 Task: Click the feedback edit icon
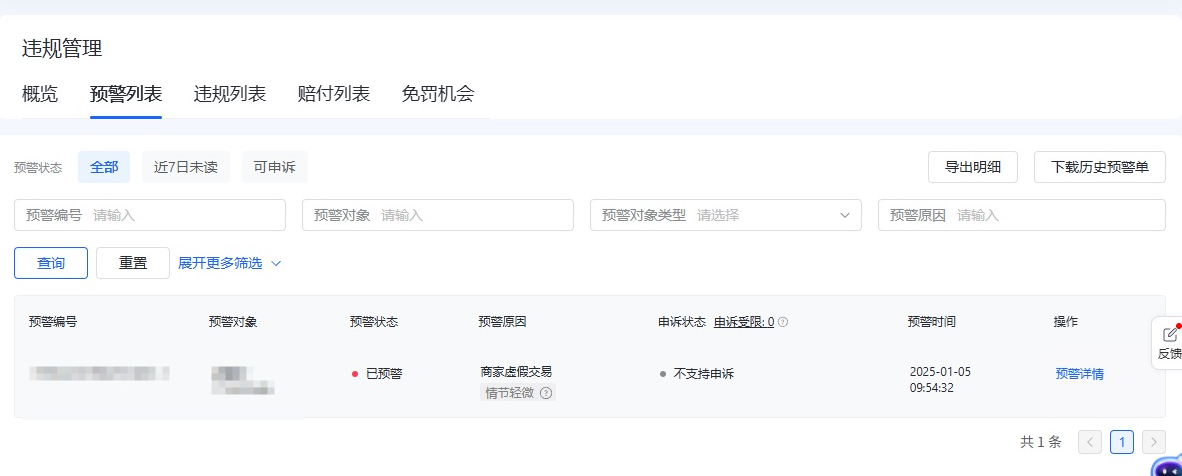(x=1169, y=335)
